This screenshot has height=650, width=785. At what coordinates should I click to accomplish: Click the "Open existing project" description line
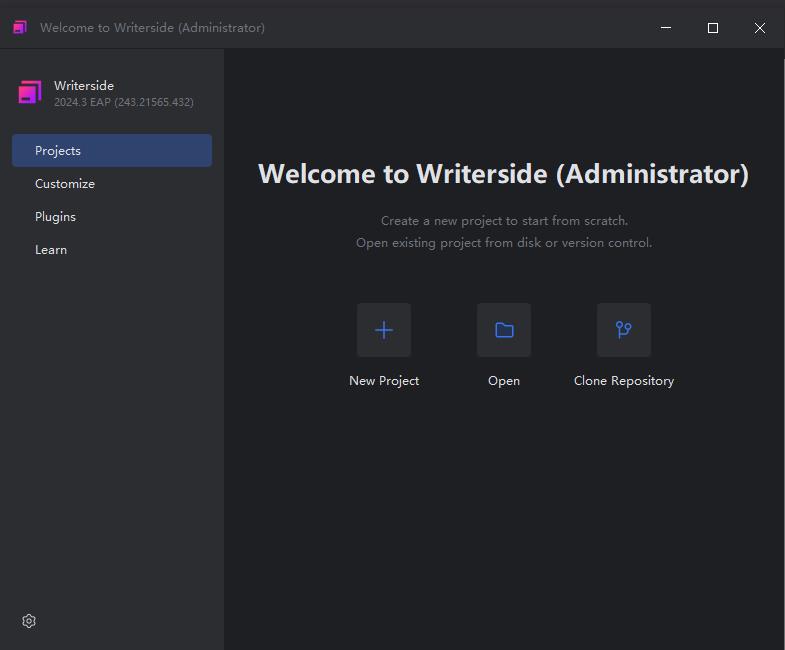(x=504, y=243)
